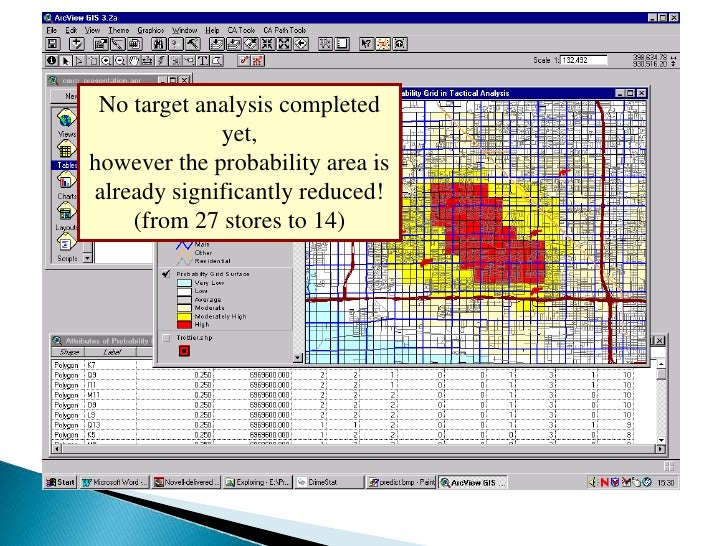Open Scripts in the project window
Image resolution: width=728 pixels, height=546 pixels.
click(x=66, y=245)
